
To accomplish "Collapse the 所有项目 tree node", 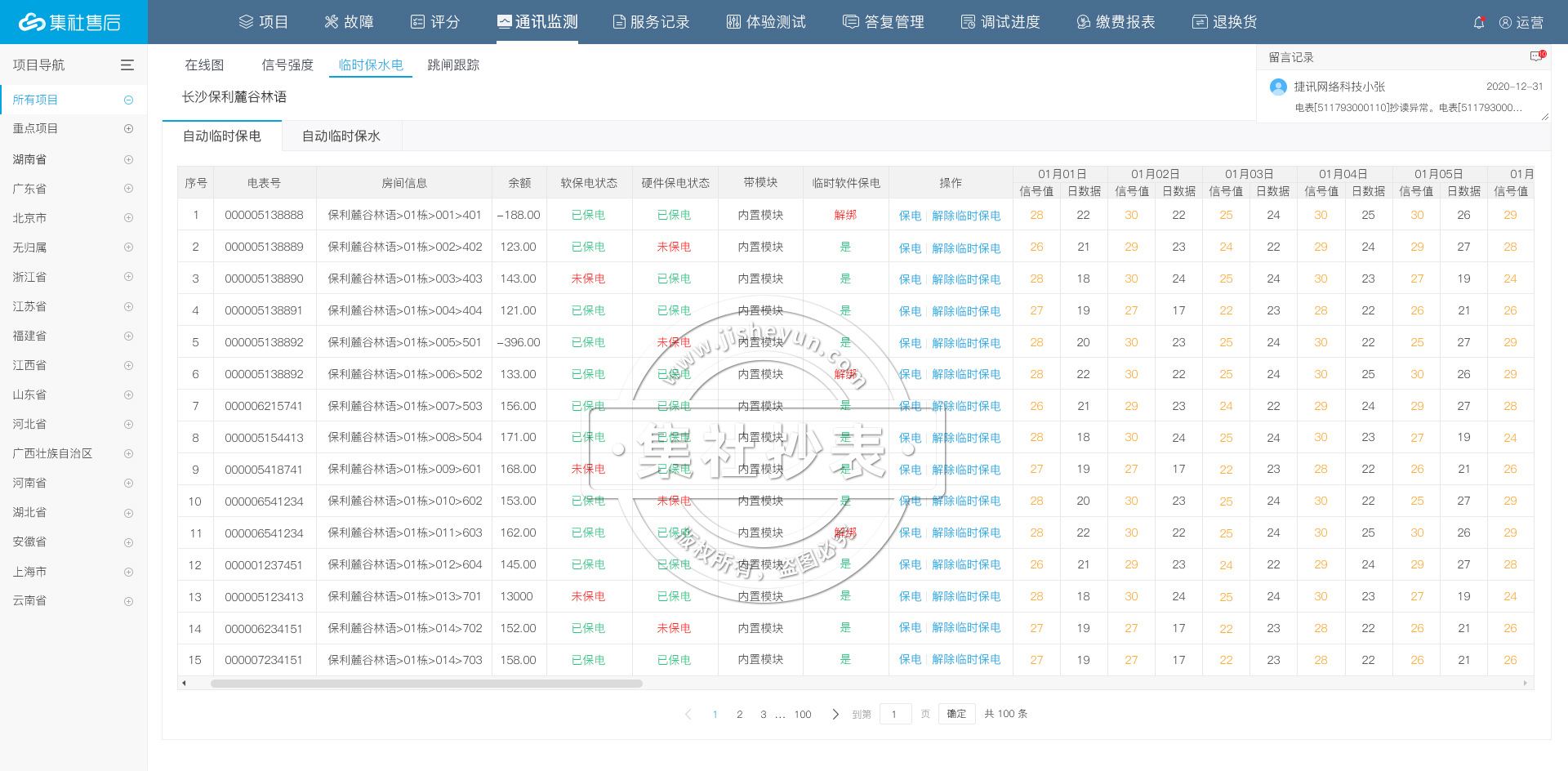I will (128, 99).
